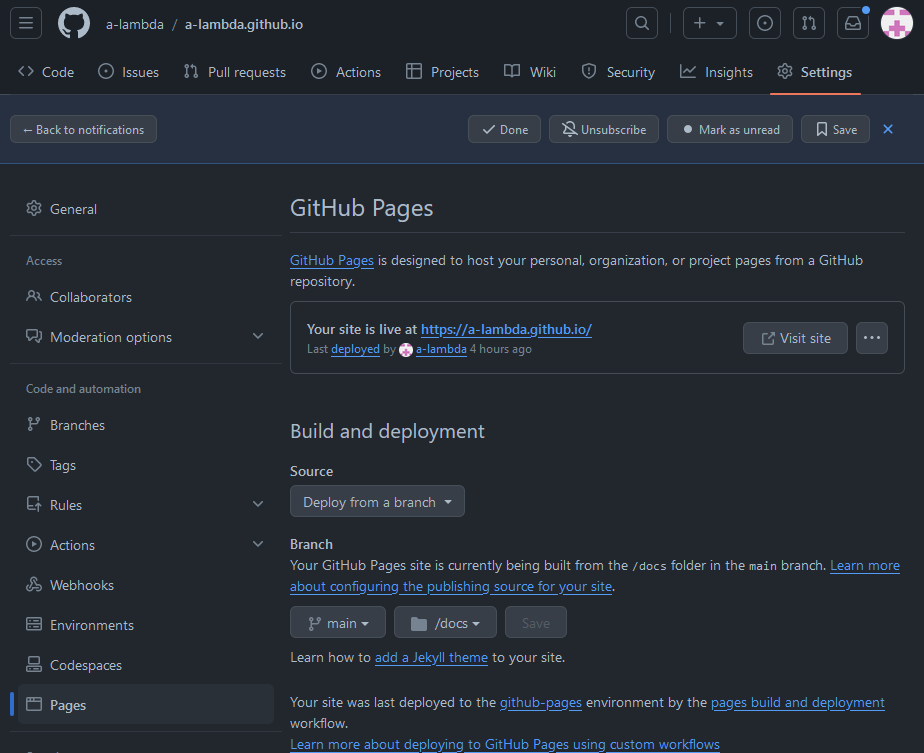Open the /docs folder dropdown
This screenshot has height=753, width=924.
[445, 623]
